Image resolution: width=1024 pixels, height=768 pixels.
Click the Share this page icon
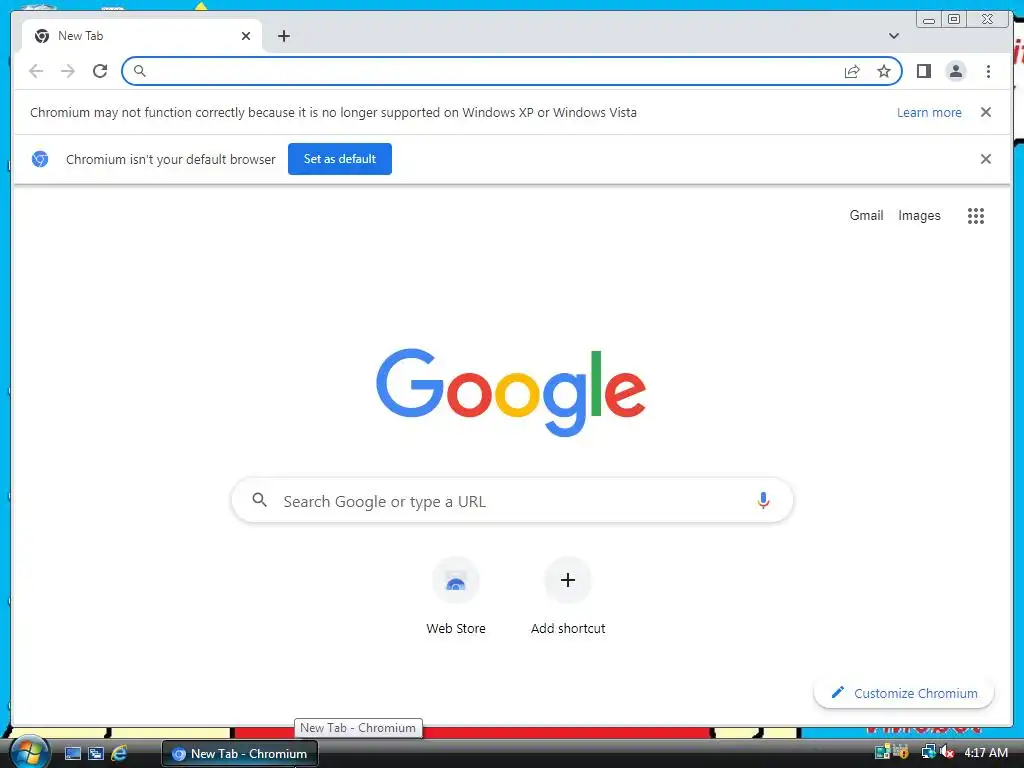coord(852,71)
